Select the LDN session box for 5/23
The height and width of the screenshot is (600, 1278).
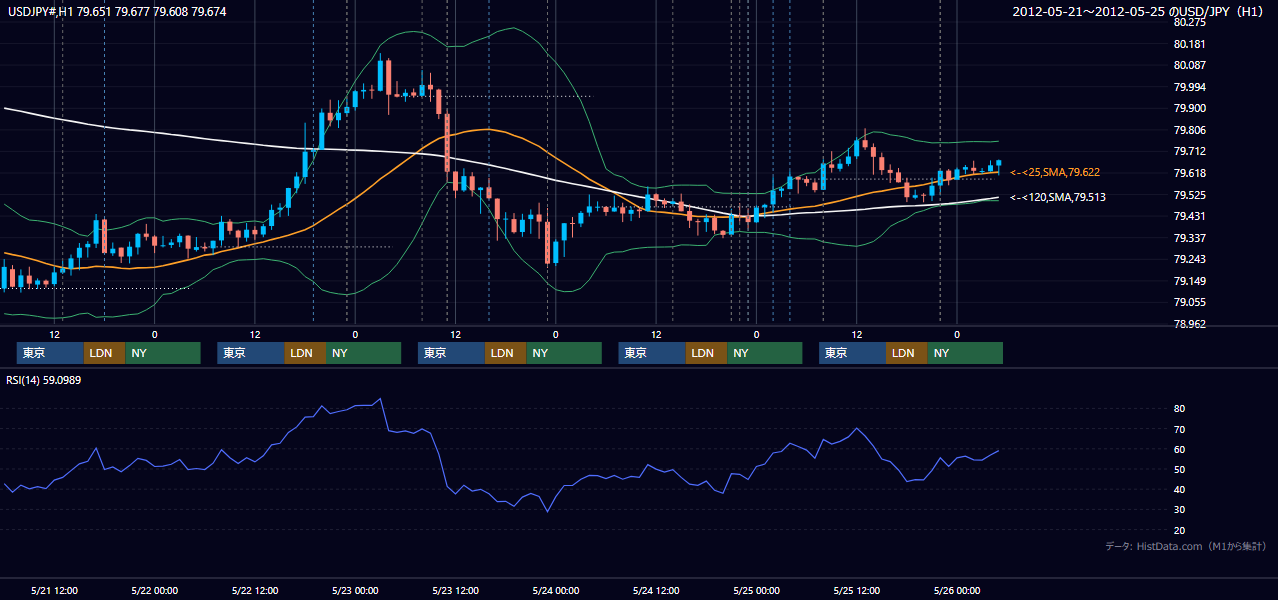pyautogui.click(x=505, y=353)
